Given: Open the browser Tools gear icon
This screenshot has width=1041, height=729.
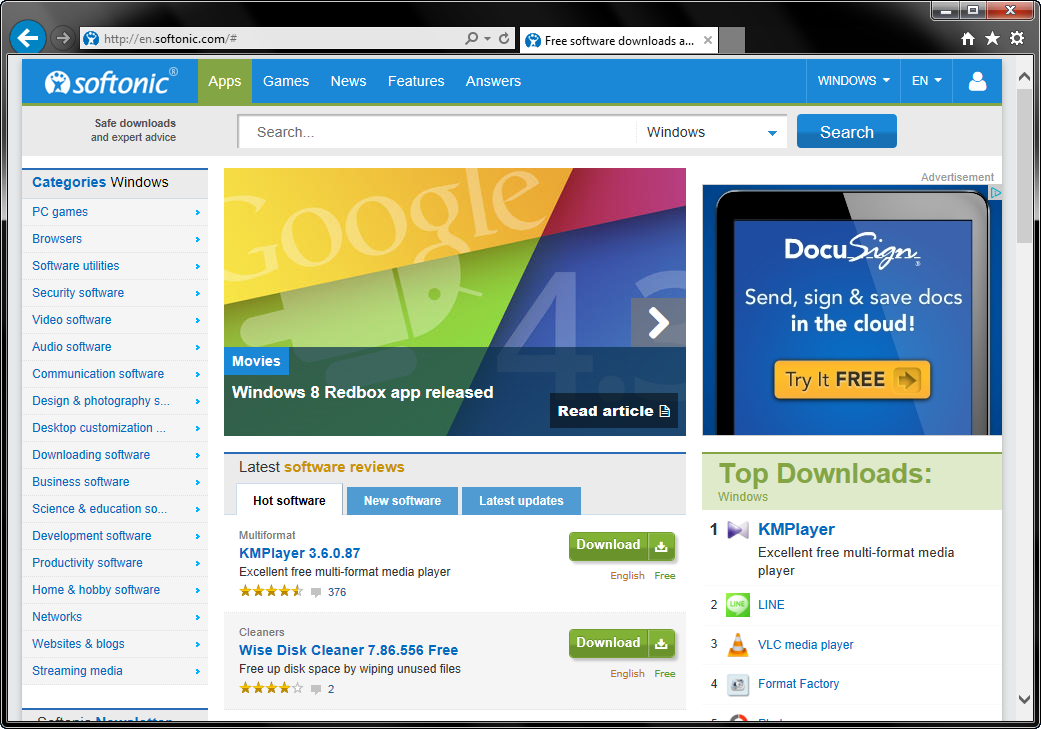Looking at the screenshot, I should click(1016, 39).
